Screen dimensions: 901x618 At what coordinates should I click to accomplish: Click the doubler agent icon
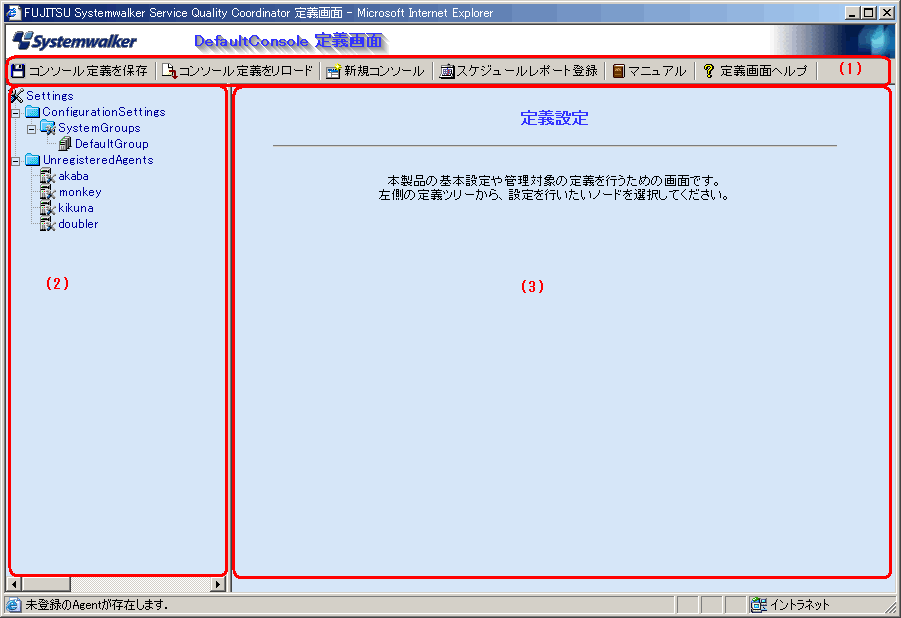click(x=48, y=224)
